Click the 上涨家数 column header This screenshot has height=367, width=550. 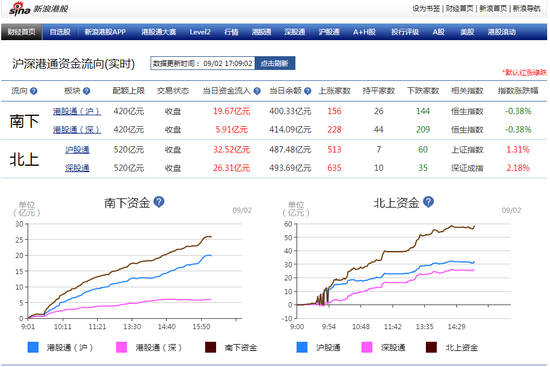335,91
